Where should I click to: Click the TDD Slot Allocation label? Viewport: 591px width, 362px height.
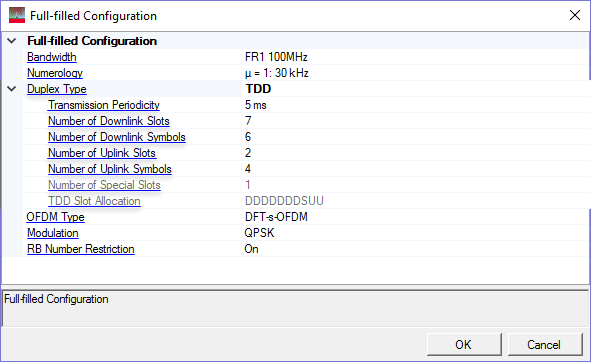tap(94, 201)
